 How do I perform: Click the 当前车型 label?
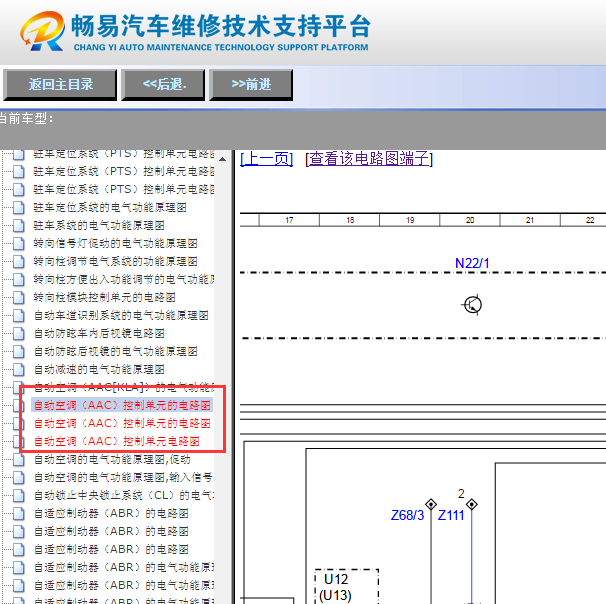[26, 119]
